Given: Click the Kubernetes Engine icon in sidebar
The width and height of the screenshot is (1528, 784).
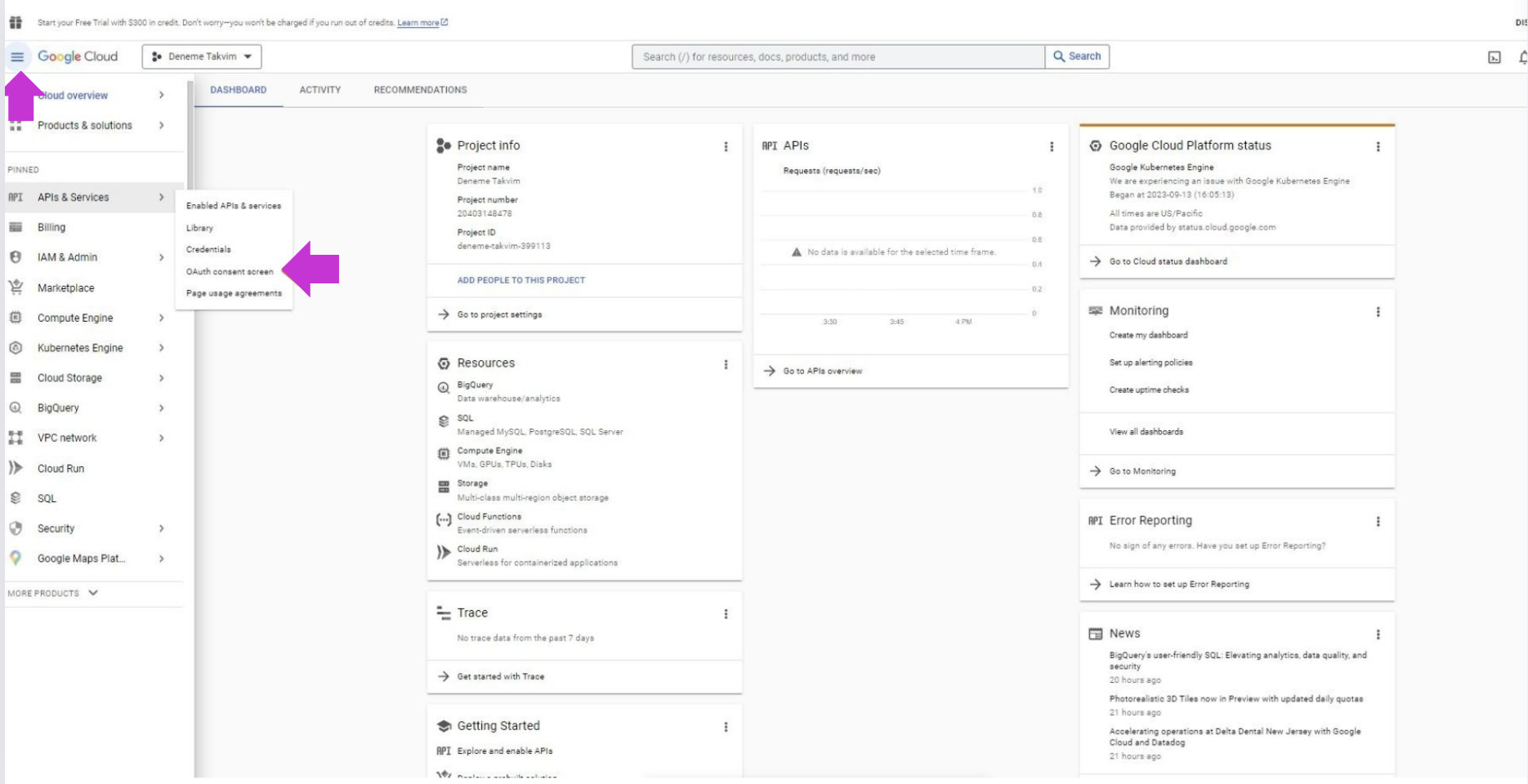Looking at the screenshot, I should [x=16, y=348].
